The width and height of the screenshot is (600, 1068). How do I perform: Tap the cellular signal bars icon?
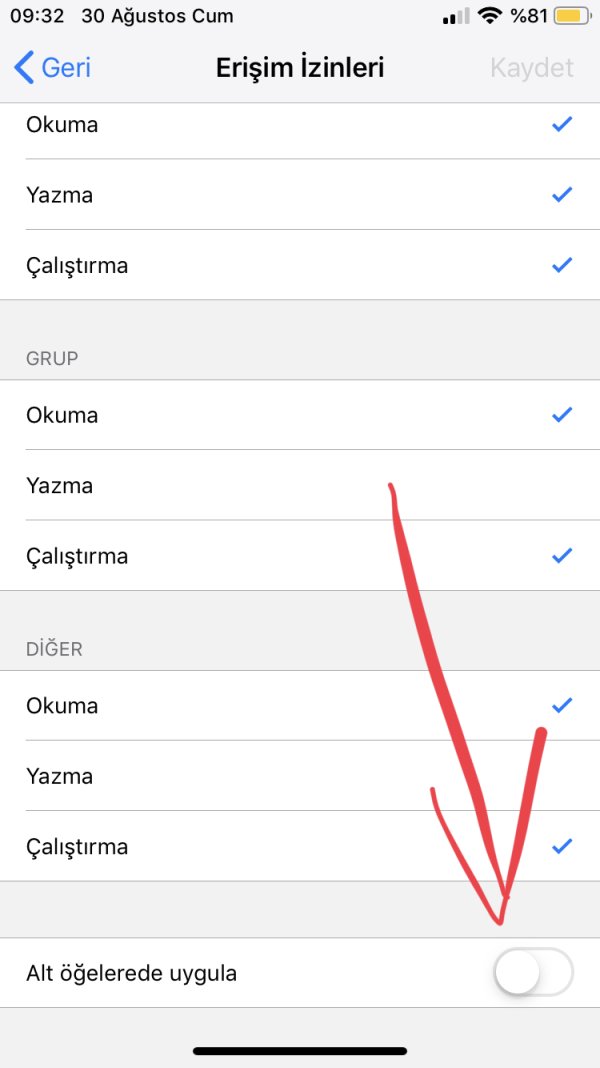click(x=455, y=17)
